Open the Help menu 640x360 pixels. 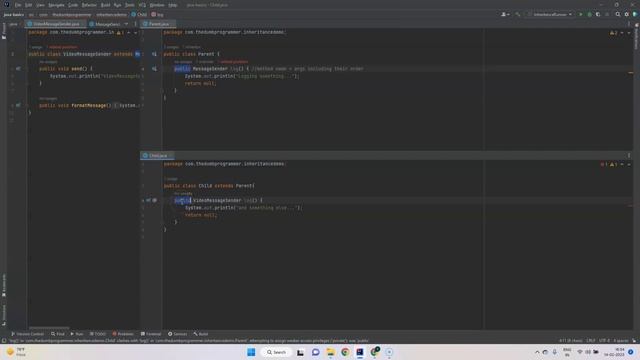point(173,5)
